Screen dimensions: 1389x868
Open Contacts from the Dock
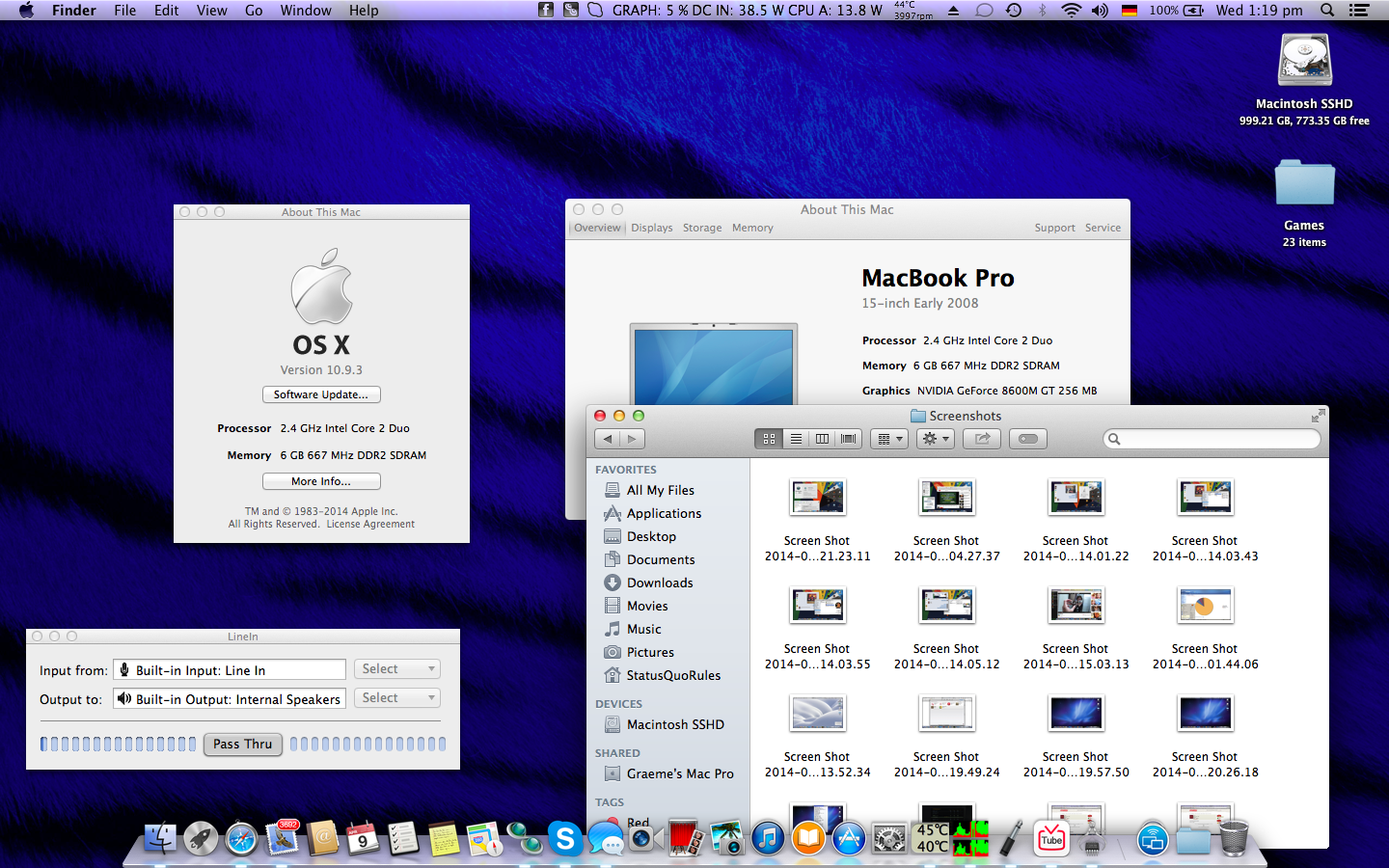(x=323, y=838)
